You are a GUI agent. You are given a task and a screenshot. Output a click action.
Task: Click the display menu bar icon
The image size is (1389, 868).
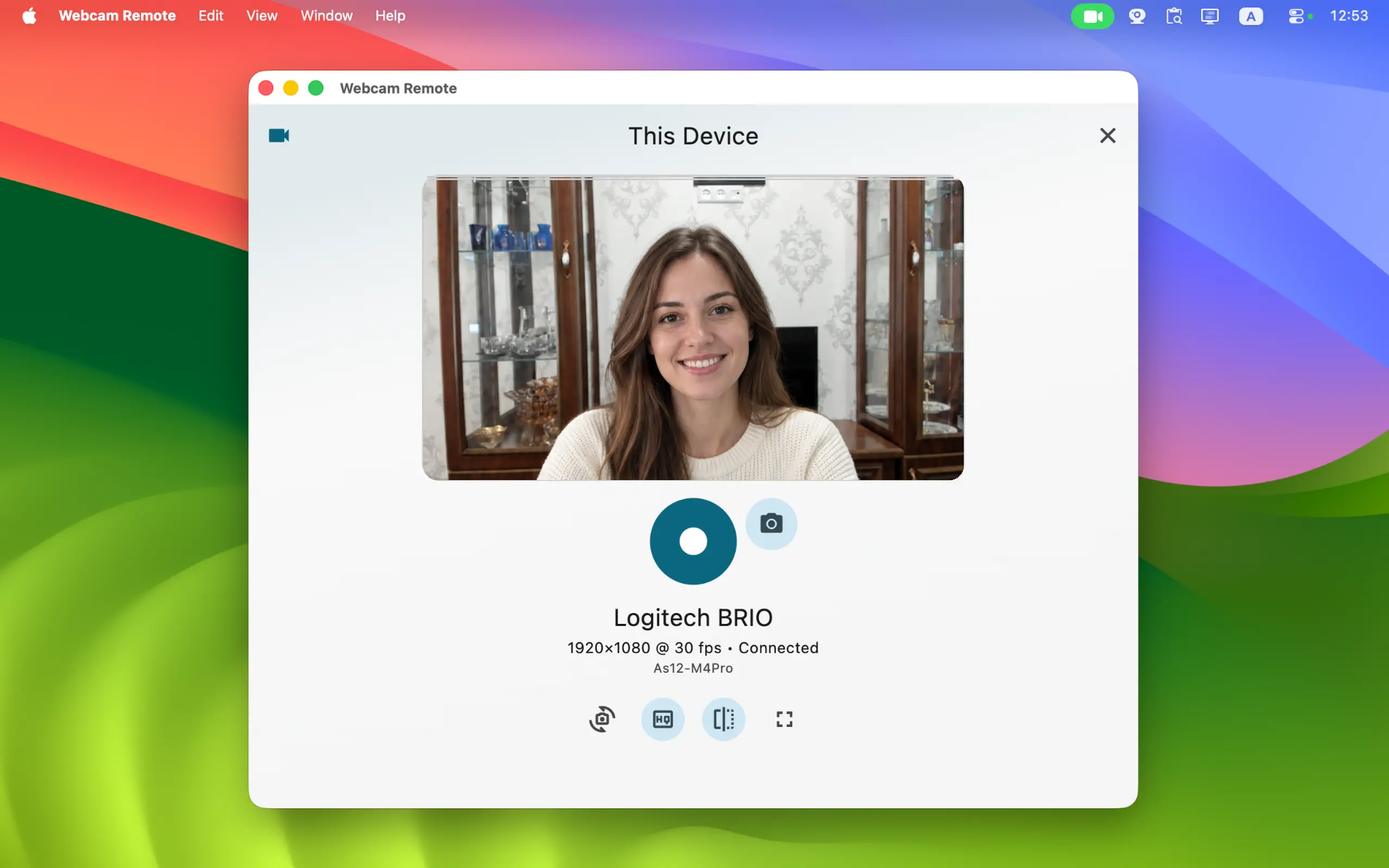(x=1209, y=16)
